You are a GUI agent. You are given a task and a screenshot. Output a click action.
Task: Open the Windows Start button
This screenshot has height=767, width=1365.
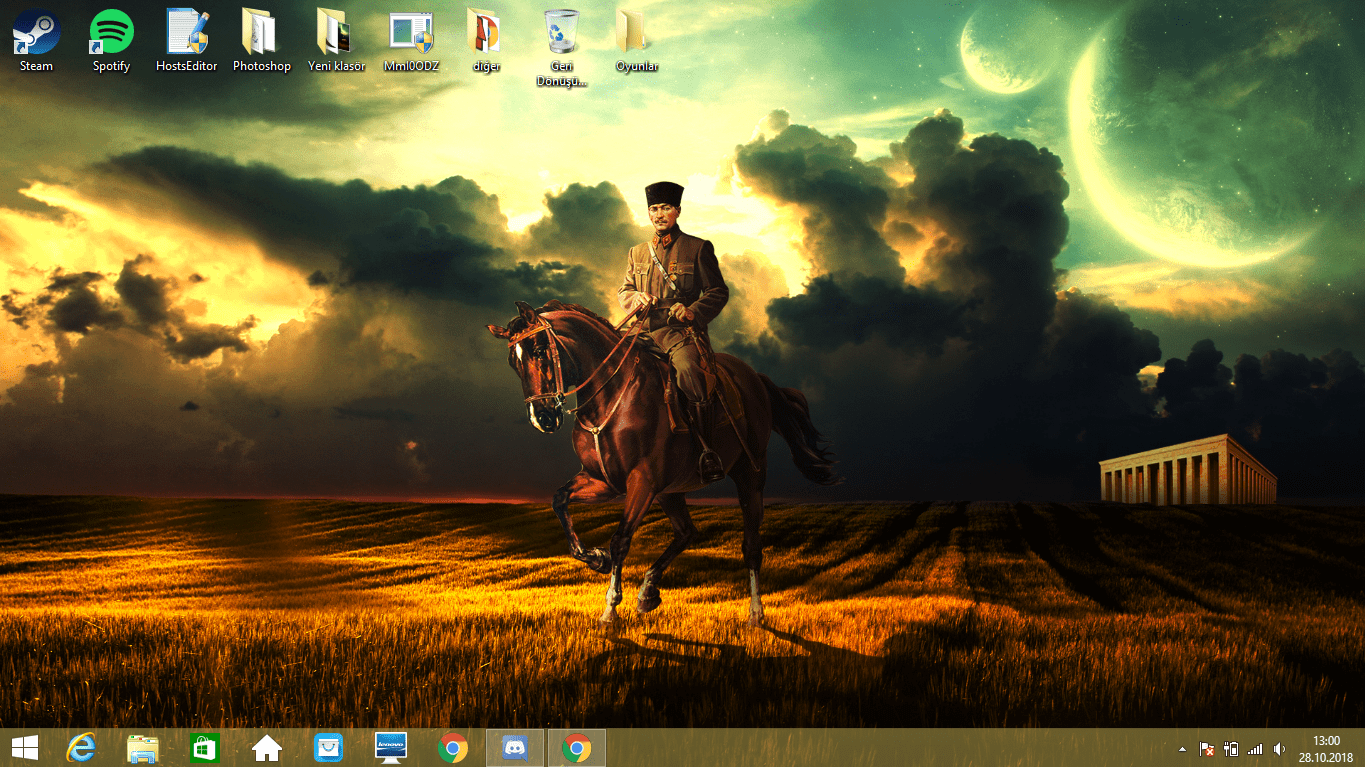click(x=25, y=748)
